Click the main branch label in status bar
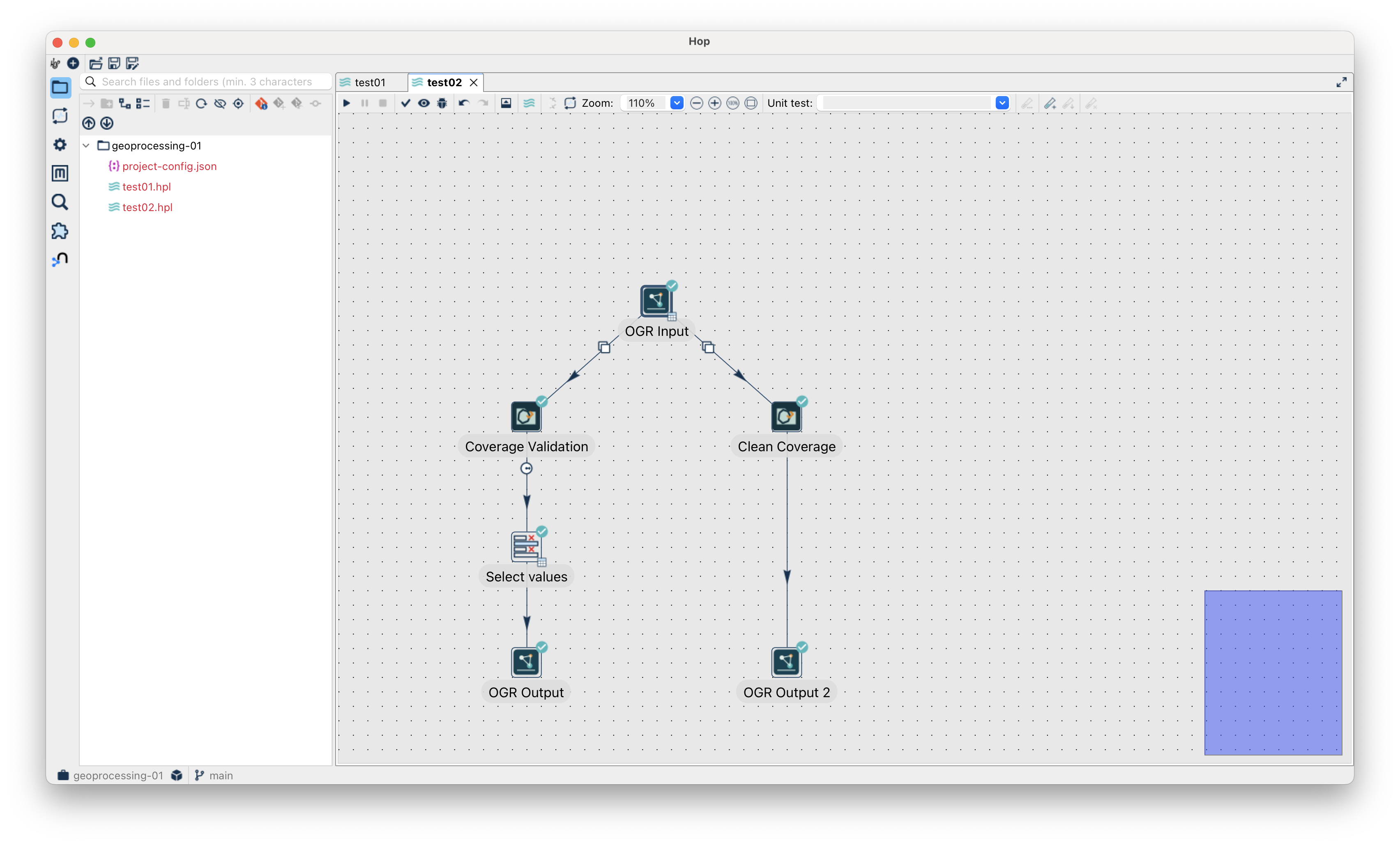Viewport: 1400px width, 845px height. tap(221, 775)
